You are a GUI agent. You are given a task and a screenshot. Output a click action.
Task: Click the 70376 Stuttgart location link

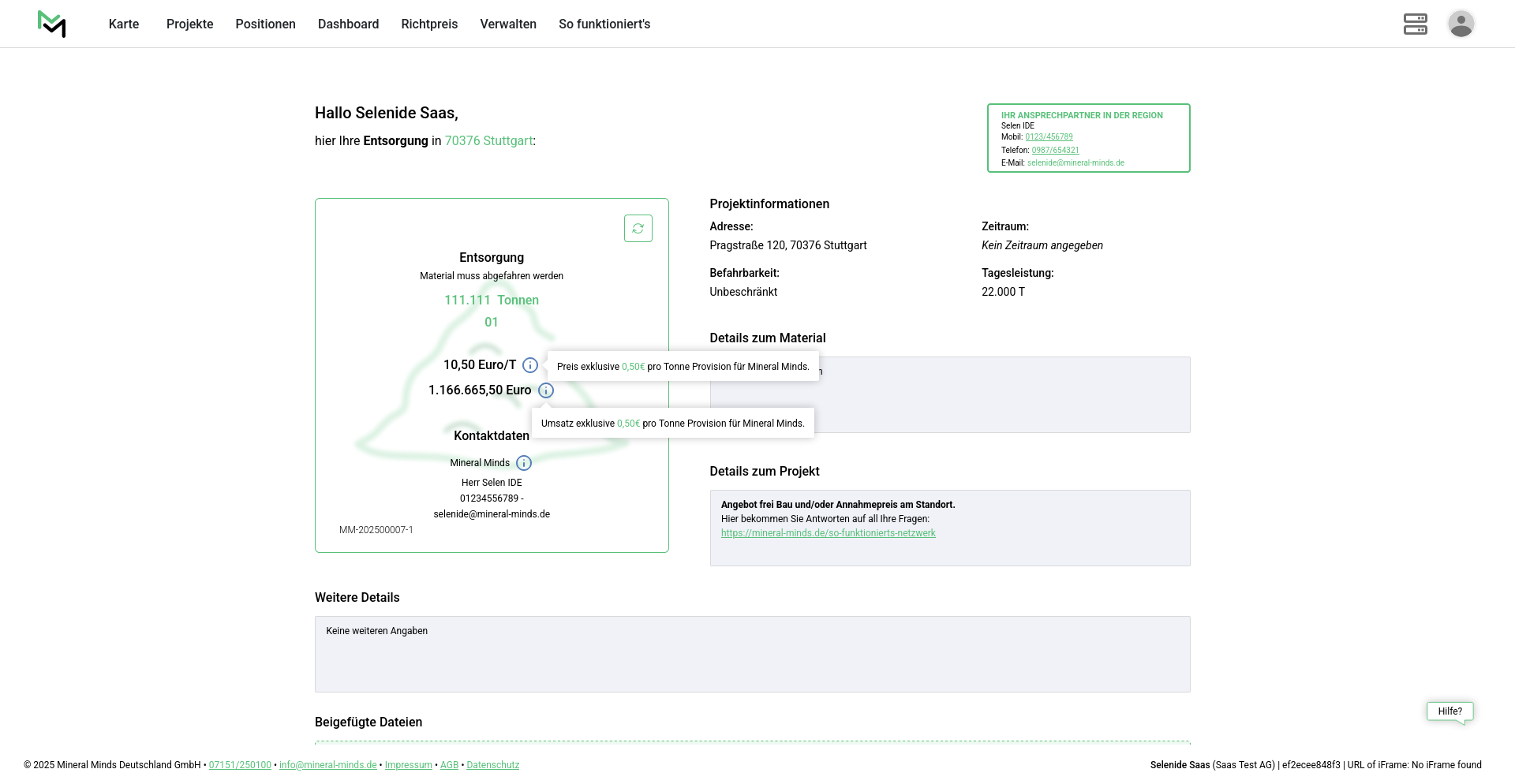488,140
